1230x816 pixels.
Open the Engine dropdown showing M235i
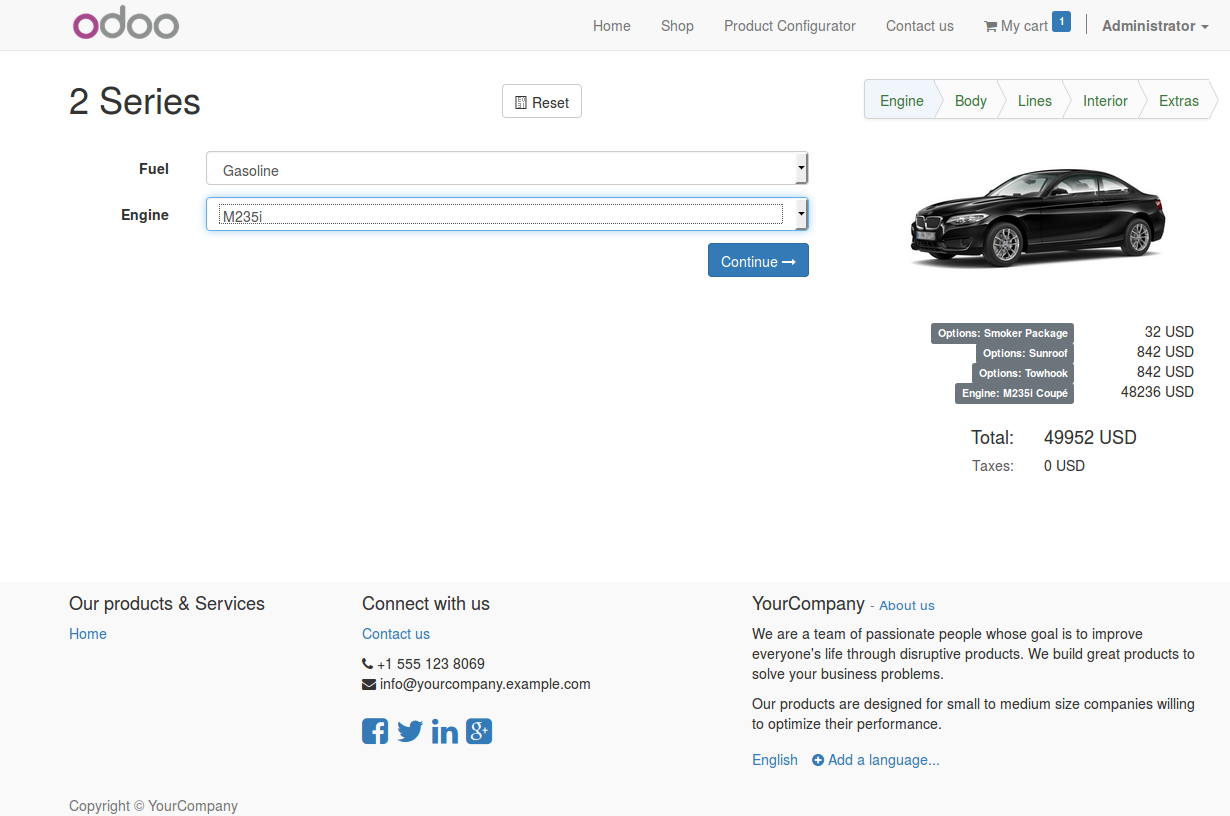pos(507,214)
